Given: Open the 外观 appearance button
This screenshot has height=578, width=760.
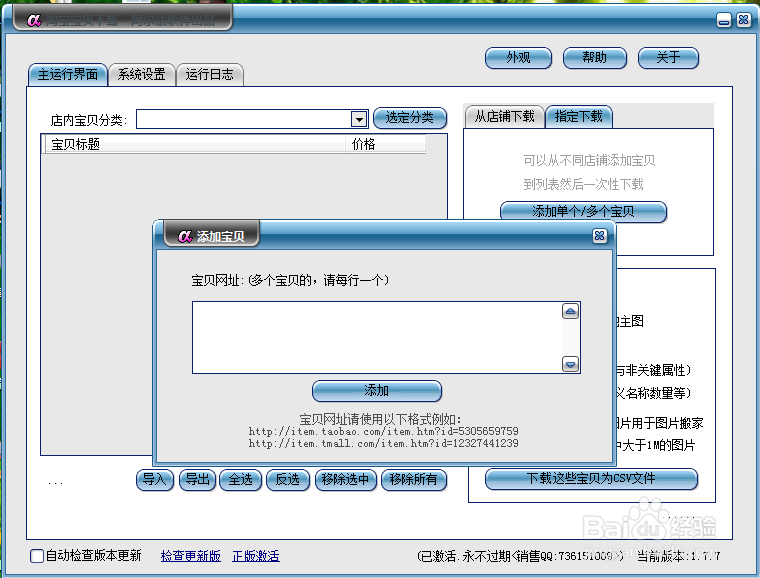Looking at the screenshot, I should (518, 58).
